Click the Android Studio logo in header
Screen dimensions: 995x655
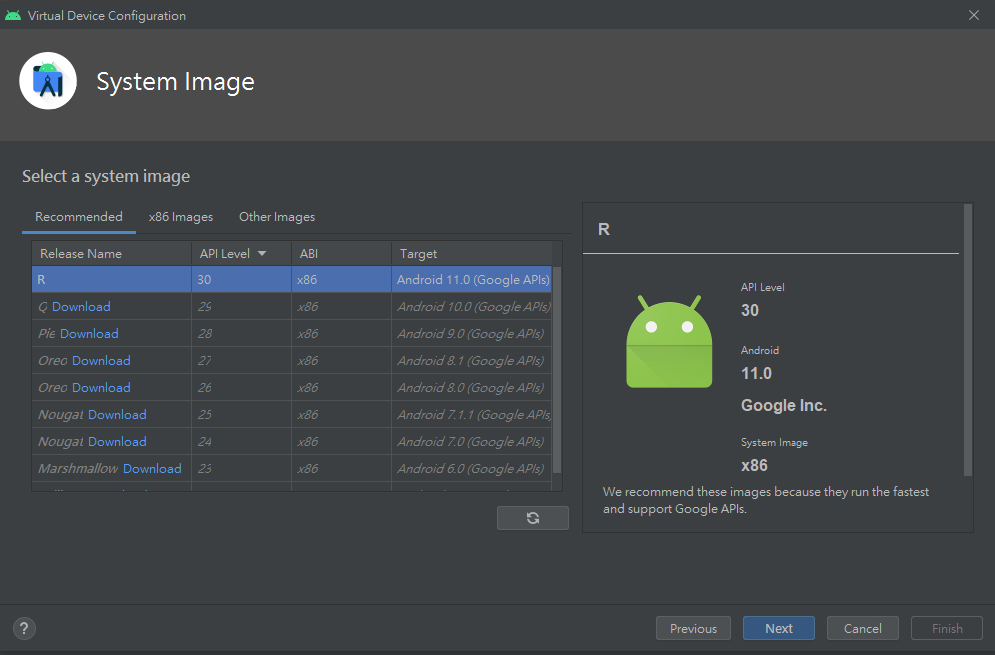click(x=48, y=81)
